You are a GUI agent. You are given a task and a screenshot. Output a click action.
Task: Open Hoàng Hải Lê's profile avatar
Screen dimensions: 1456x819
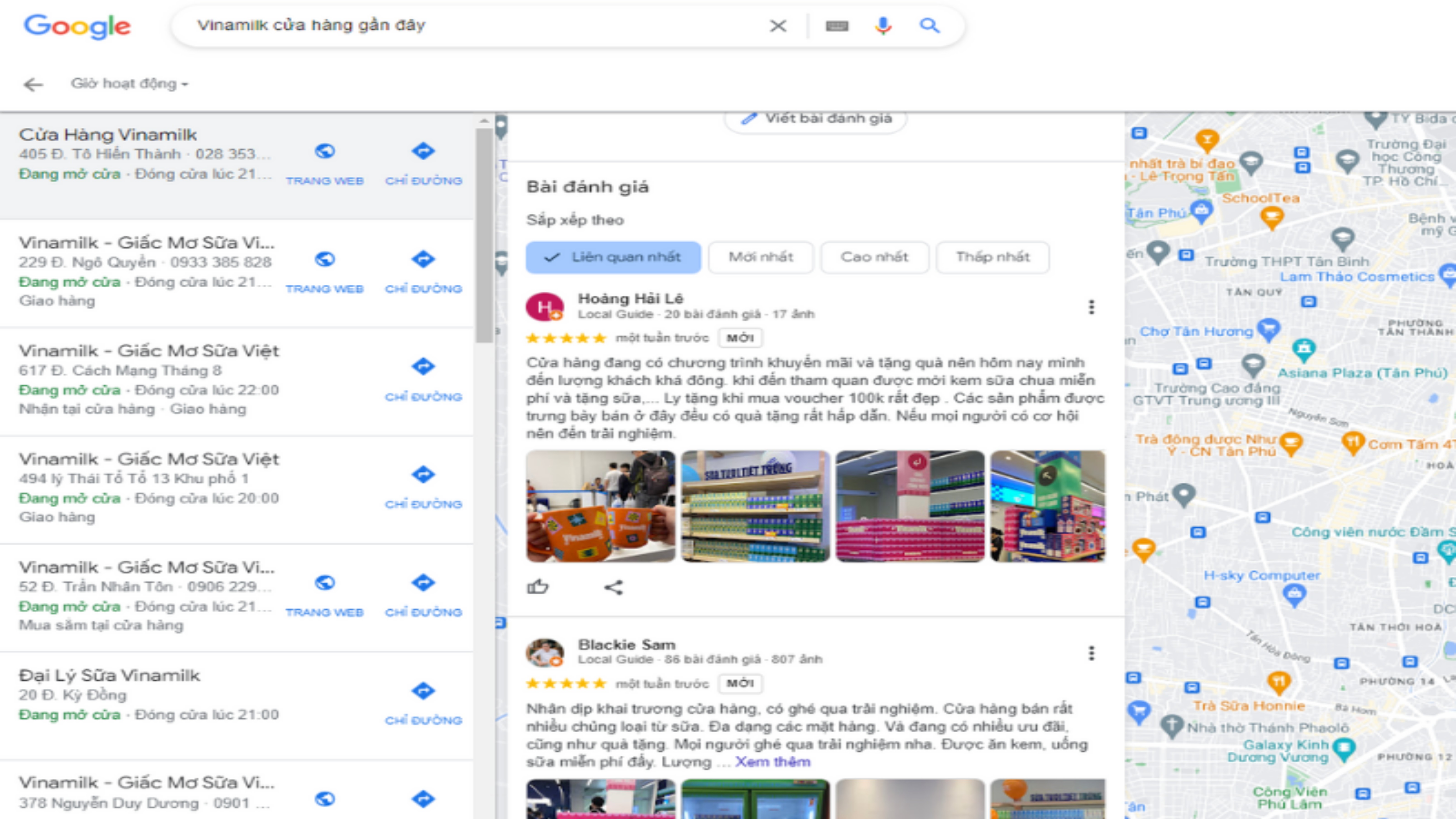click(x=544, y=307)
